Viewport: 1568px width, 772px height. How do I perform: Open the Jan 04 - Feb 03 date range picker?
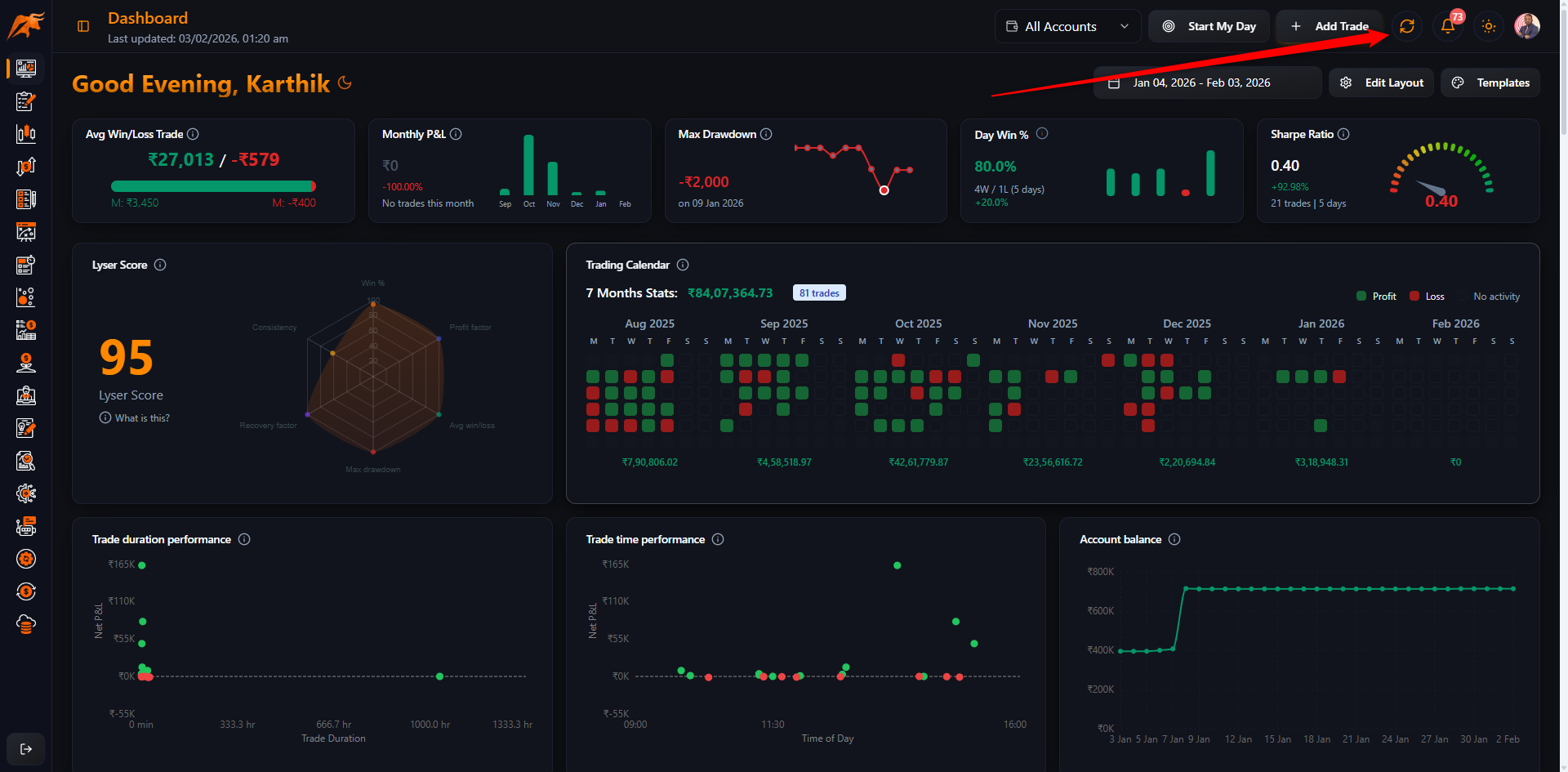click(x=1206, y=82)
